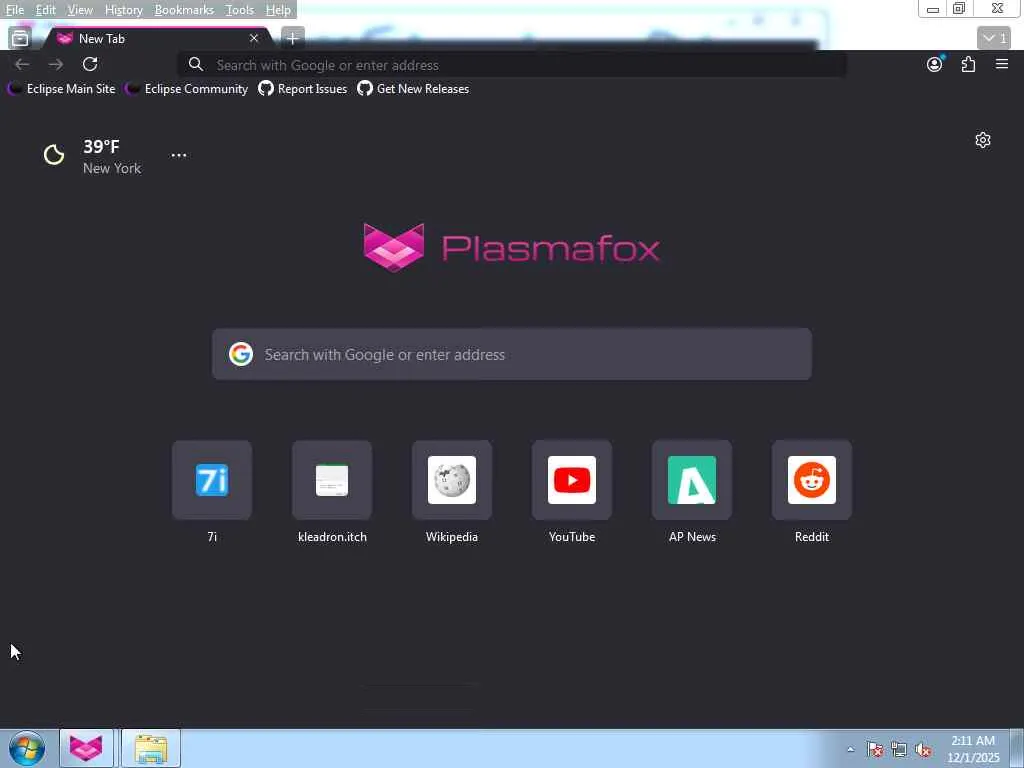Minimize the browser window
This screenshot has height=768, width=1024.
(x=933, y=9)
